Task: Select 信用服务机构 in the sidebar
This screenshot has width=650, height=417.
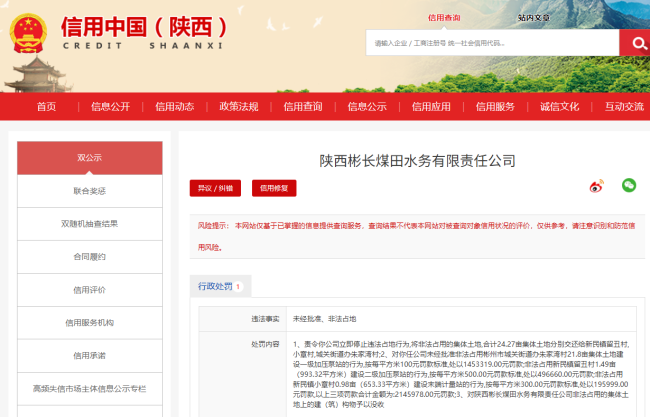Action: pos(90,323)
